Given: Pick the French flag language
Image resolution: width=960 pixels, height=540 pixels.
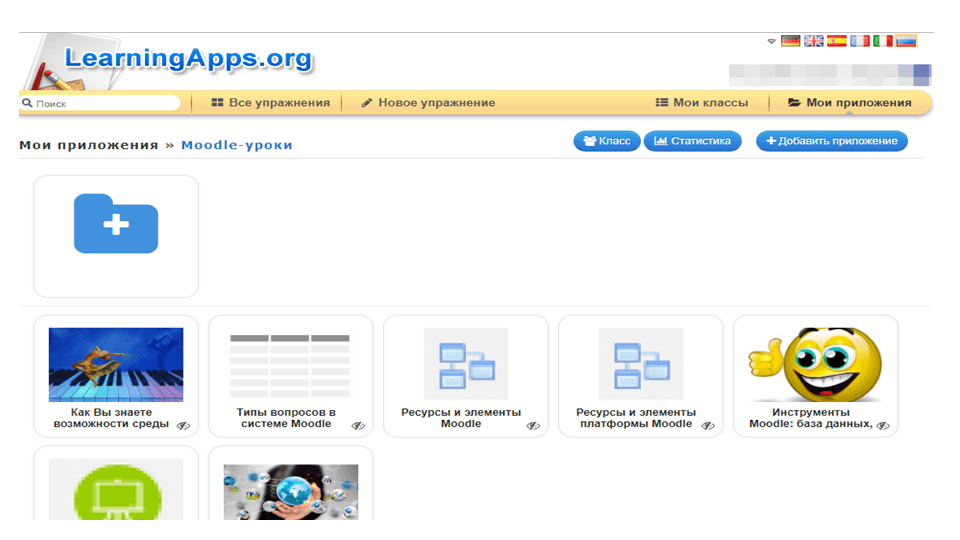Looking at the screenshot, I should (860, 41).
